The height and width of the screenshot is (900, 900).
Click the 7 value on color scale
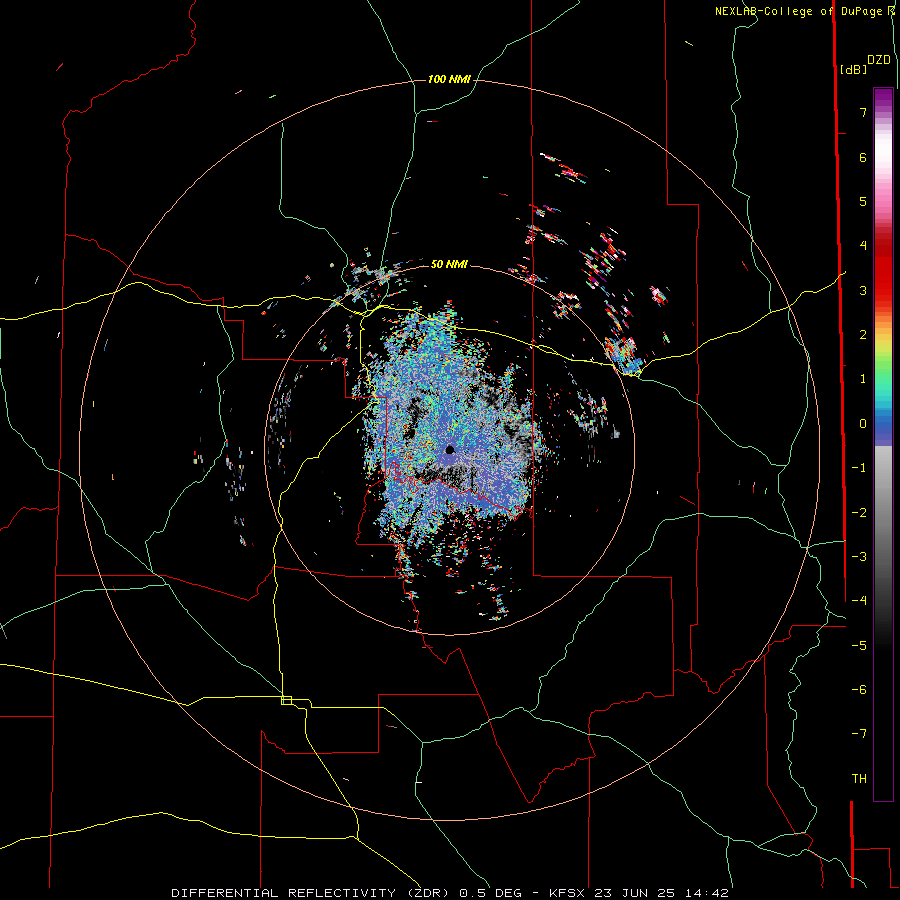click(863, 112)
